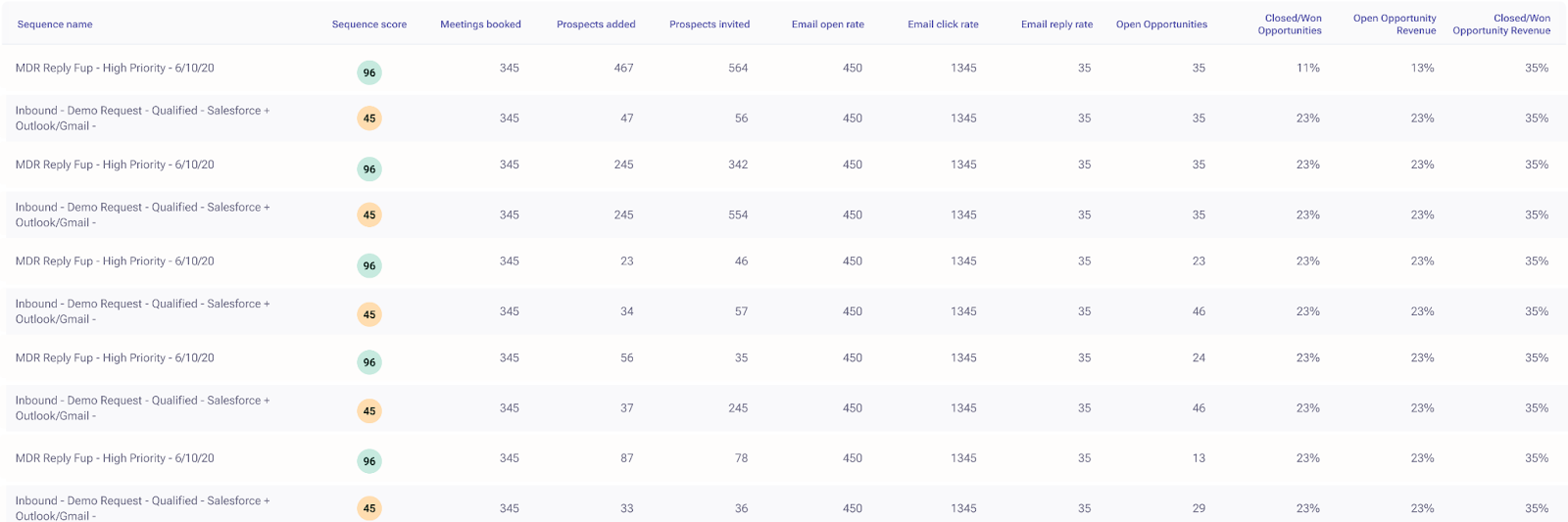Click the orange 45 score badge in second row

pos(369,119)
